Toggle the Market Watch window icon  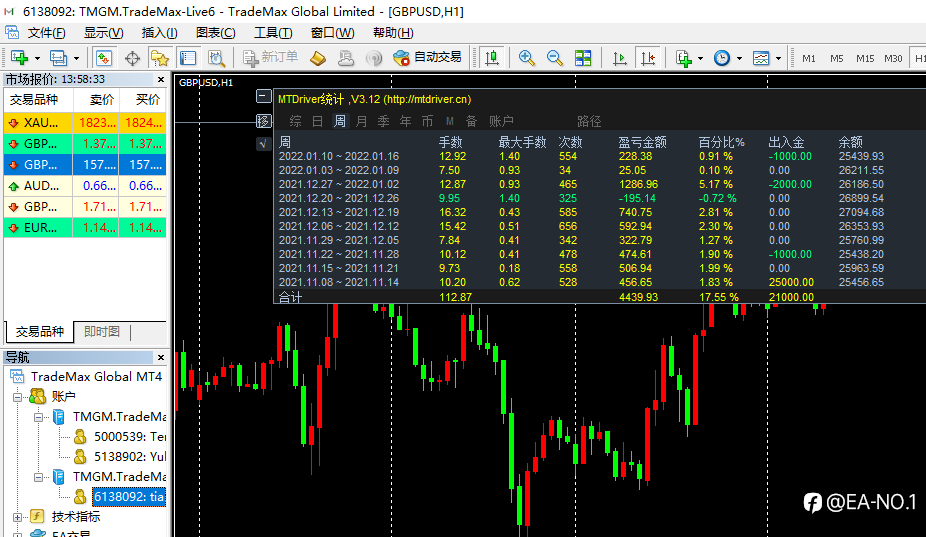[104, 58]
